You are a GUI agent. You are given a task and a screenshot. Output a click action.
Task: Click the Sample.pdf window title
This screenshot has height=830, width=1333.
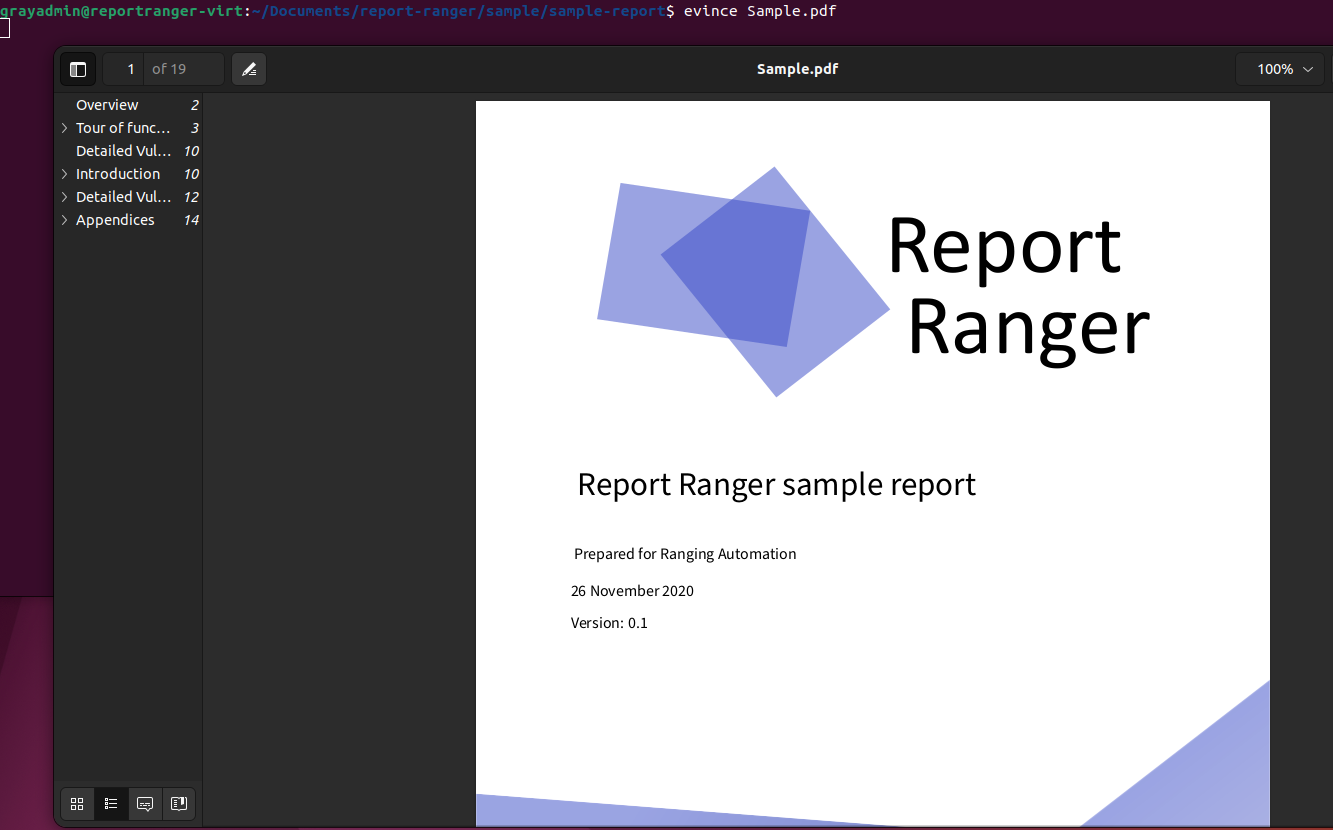797,69
